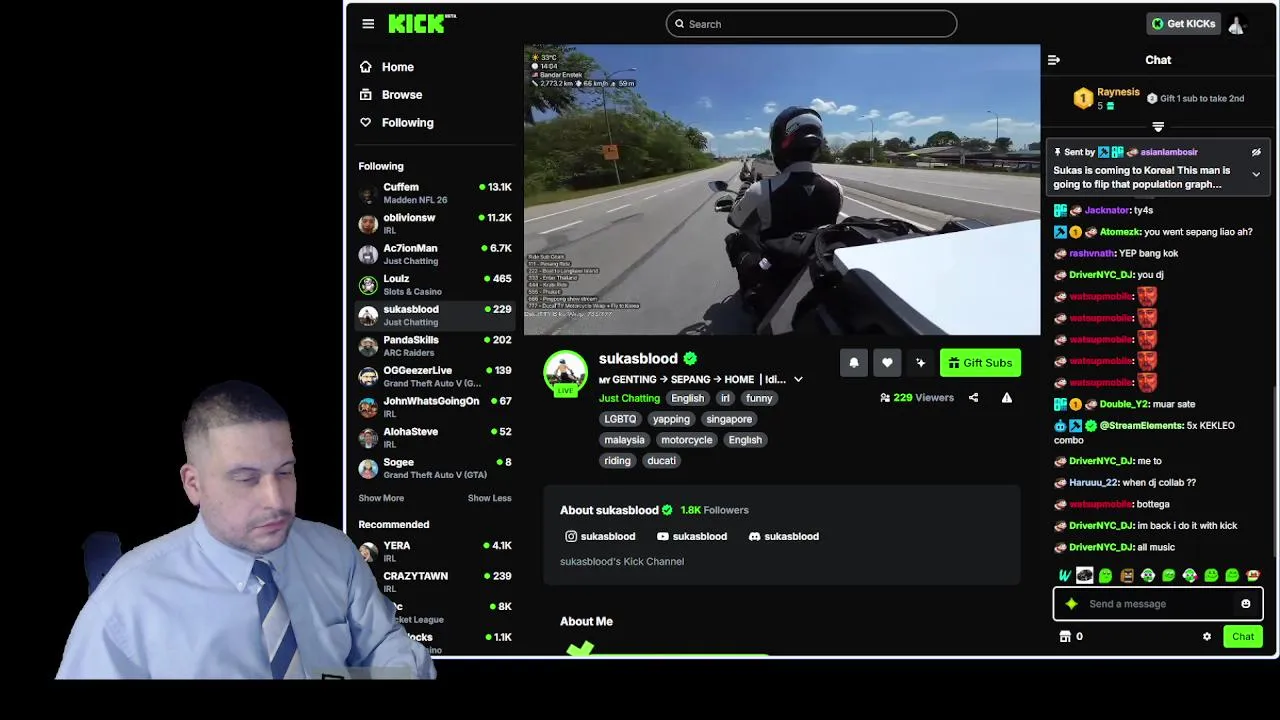The width and height of the screenshot is (1280, 720).
Task: Open AlohaSteve channel in Following list
Action: pos(435,438)
